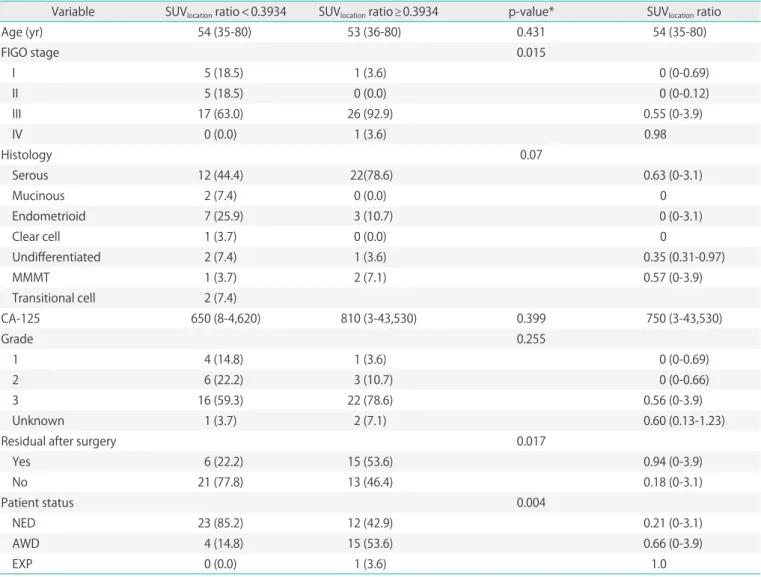The width and height of the screenshot is (761, 577).
Task: Select the 'Age (yr)' row label
Action: tap(22, 33)
